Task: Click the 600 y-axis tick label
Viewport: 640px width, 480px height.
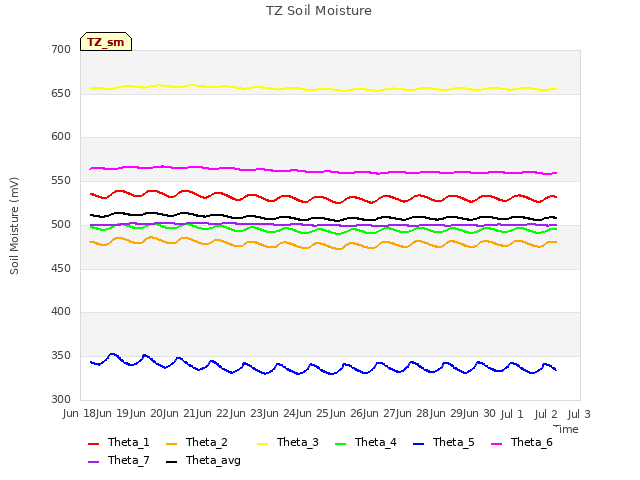Action: click(x=61, y=137)
